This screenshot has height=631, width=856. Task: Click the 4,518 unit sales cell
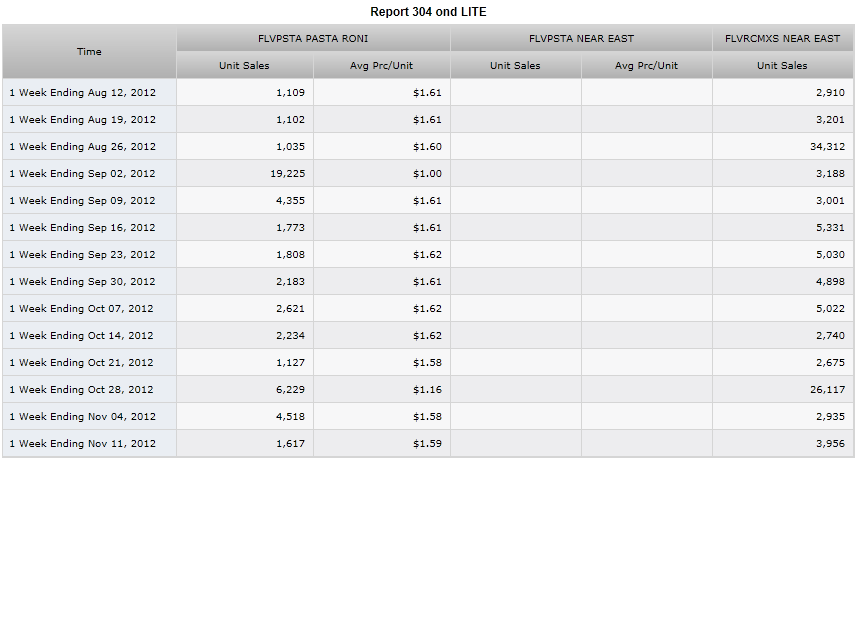(x=245, y=416)
